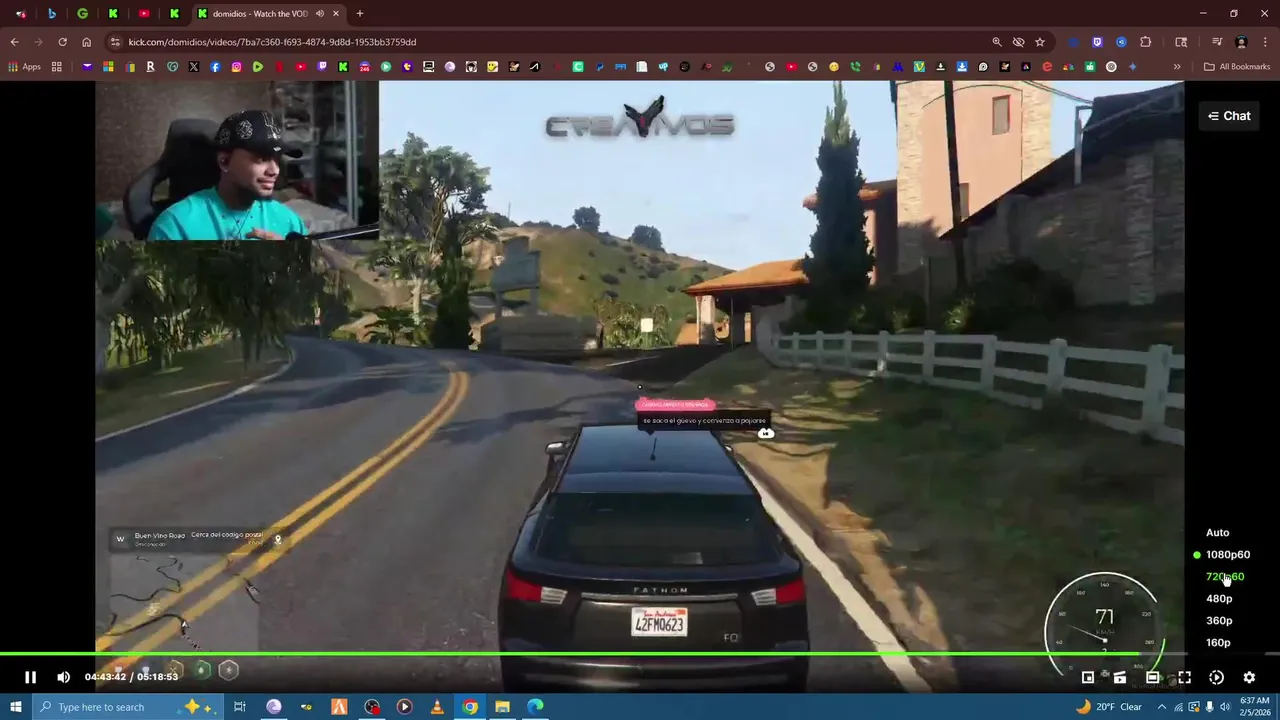Expand hidden bookmarks chevron

[x=1177, y=67]
